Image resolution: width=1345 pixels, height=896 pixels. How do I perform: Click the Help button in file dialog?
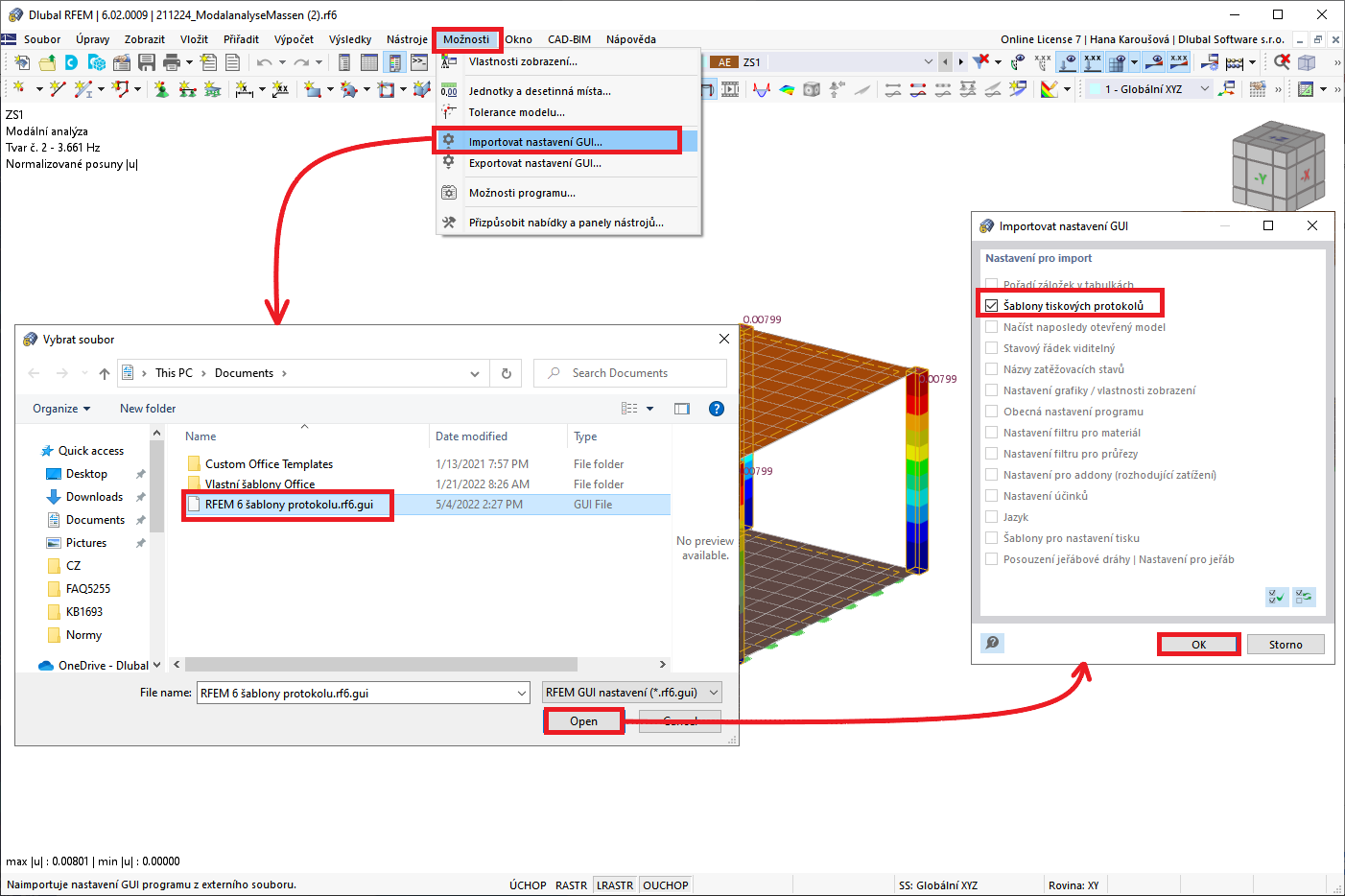coord(716,409)
